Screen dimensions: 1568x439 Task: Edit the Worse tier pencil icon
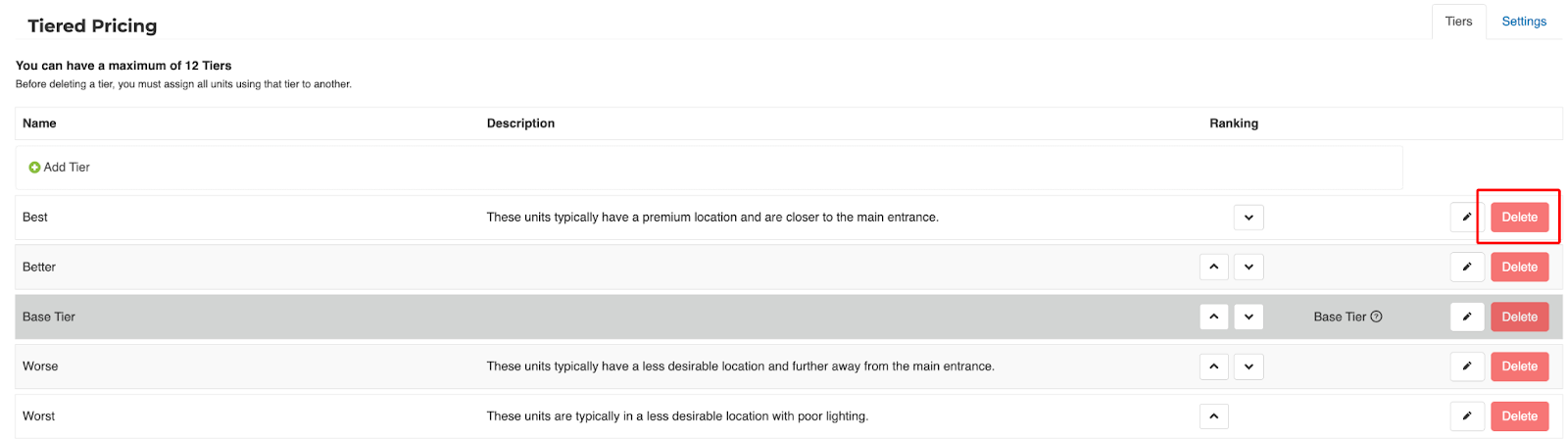click(x=1467, y=366)
